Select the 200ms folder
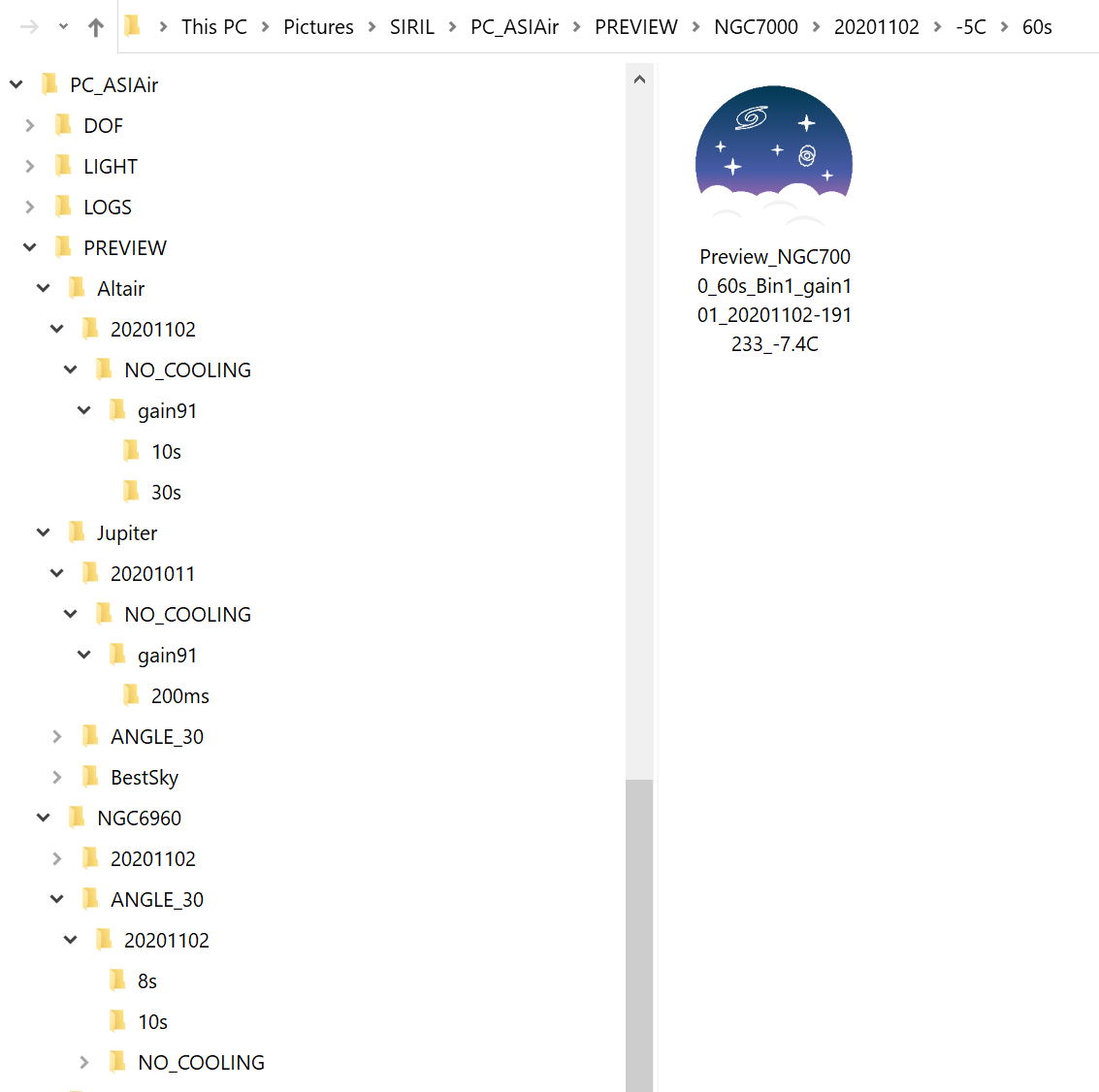 [180, 696]
